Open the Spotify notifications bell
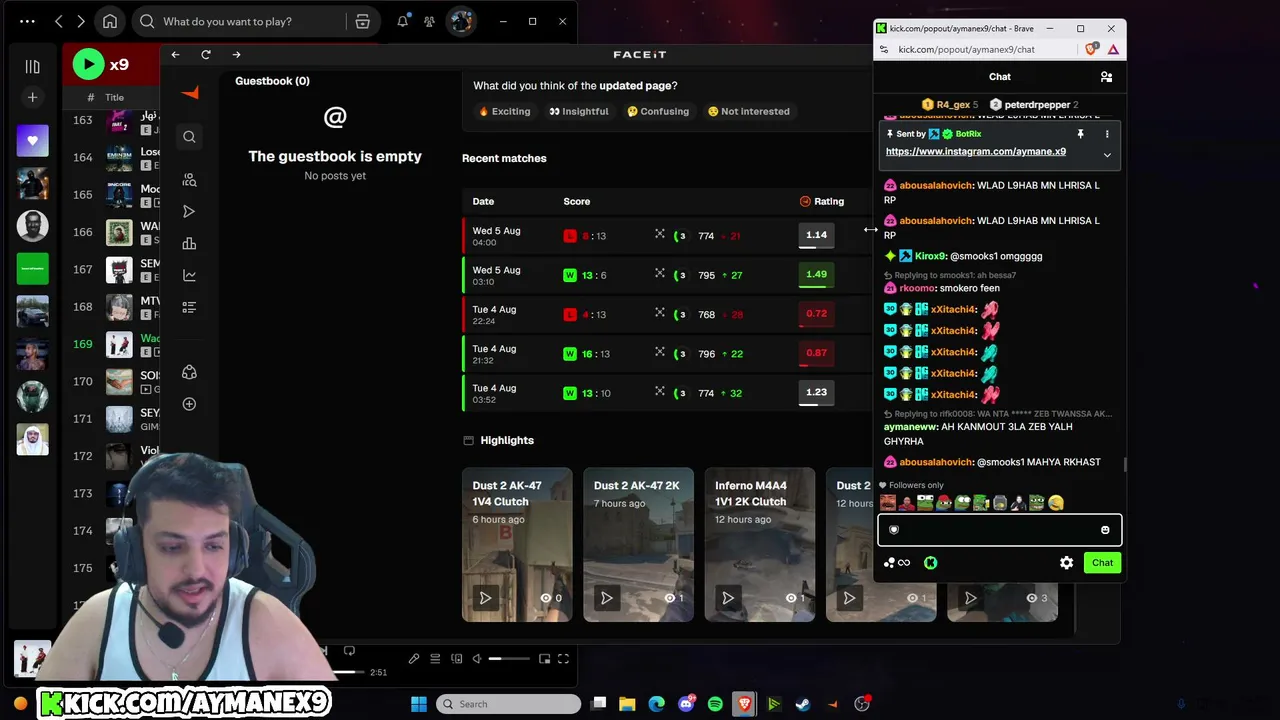The height and width of the screenshot is (720, 1280). (402, 21)
